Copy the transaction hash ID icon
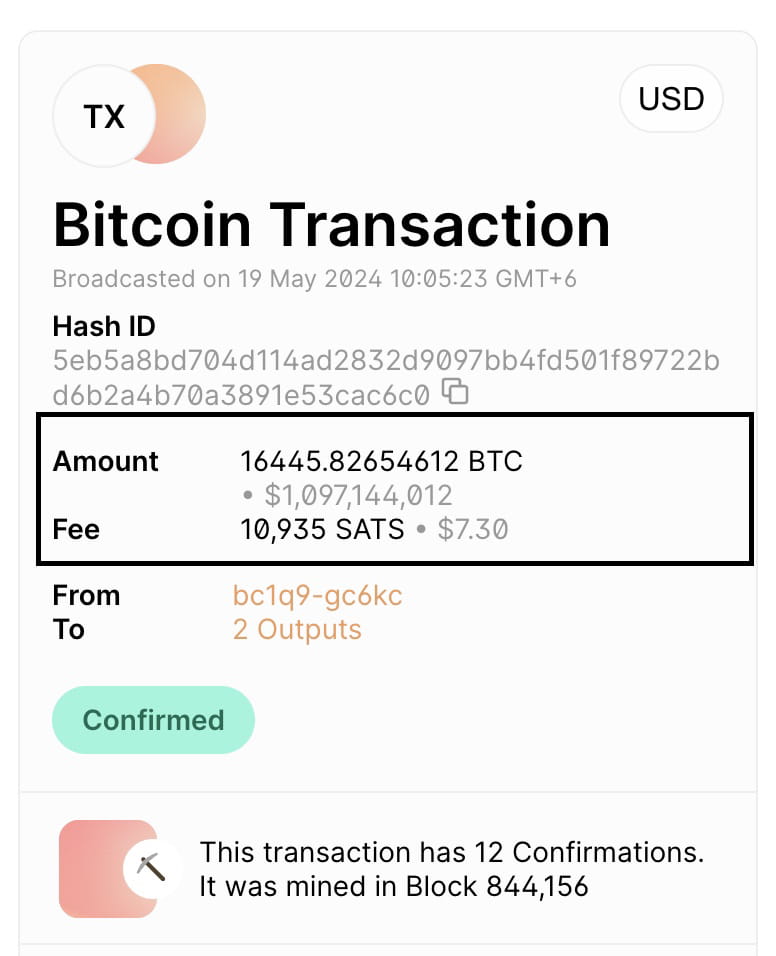This screenshot has height=956, width=776. click(x=455, y=391)
